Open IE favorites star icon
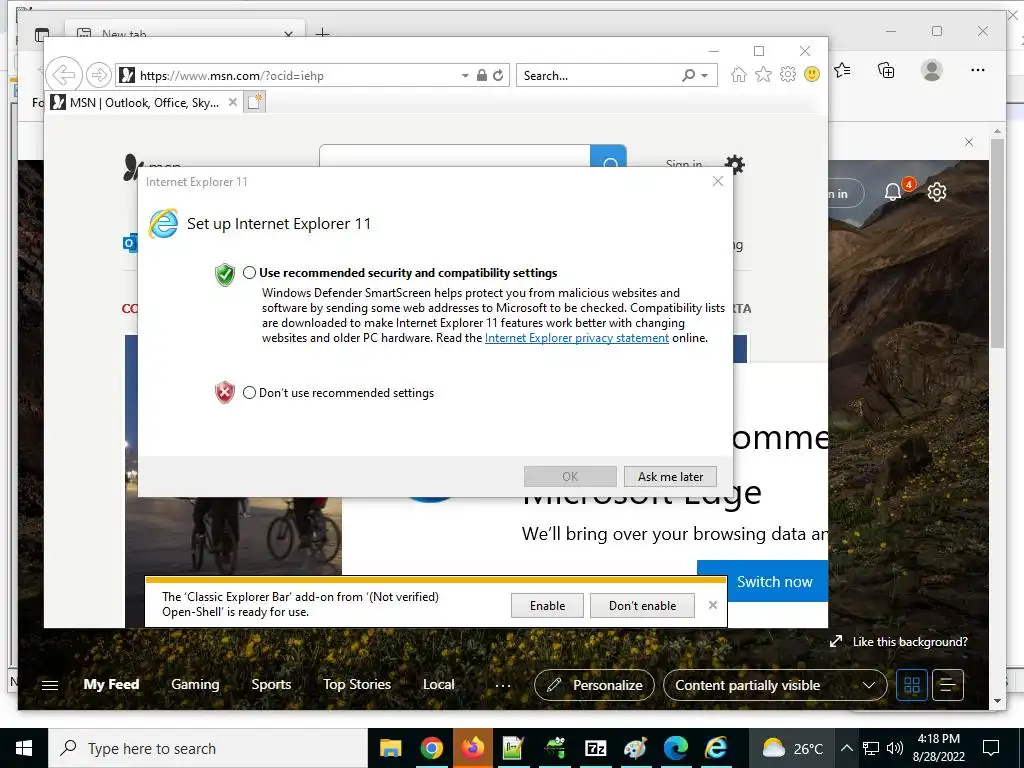Screen dimensions: 1024x768 (763, 74)
